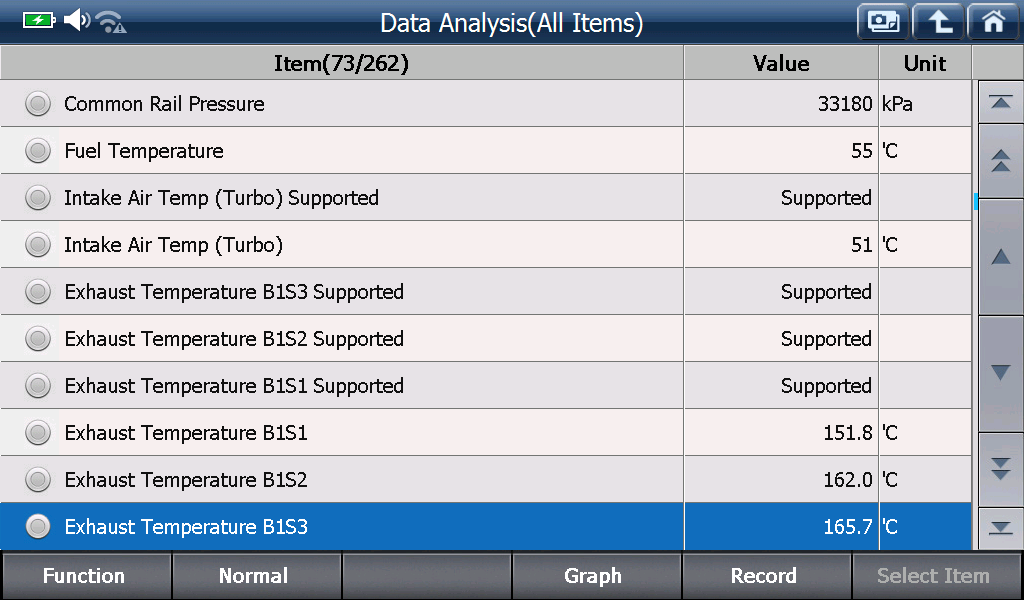Toggle the Exhaust Temperature B1S2 radio button
The height and width of the screenshot is (600, 1024).
[x=38, y=480]
